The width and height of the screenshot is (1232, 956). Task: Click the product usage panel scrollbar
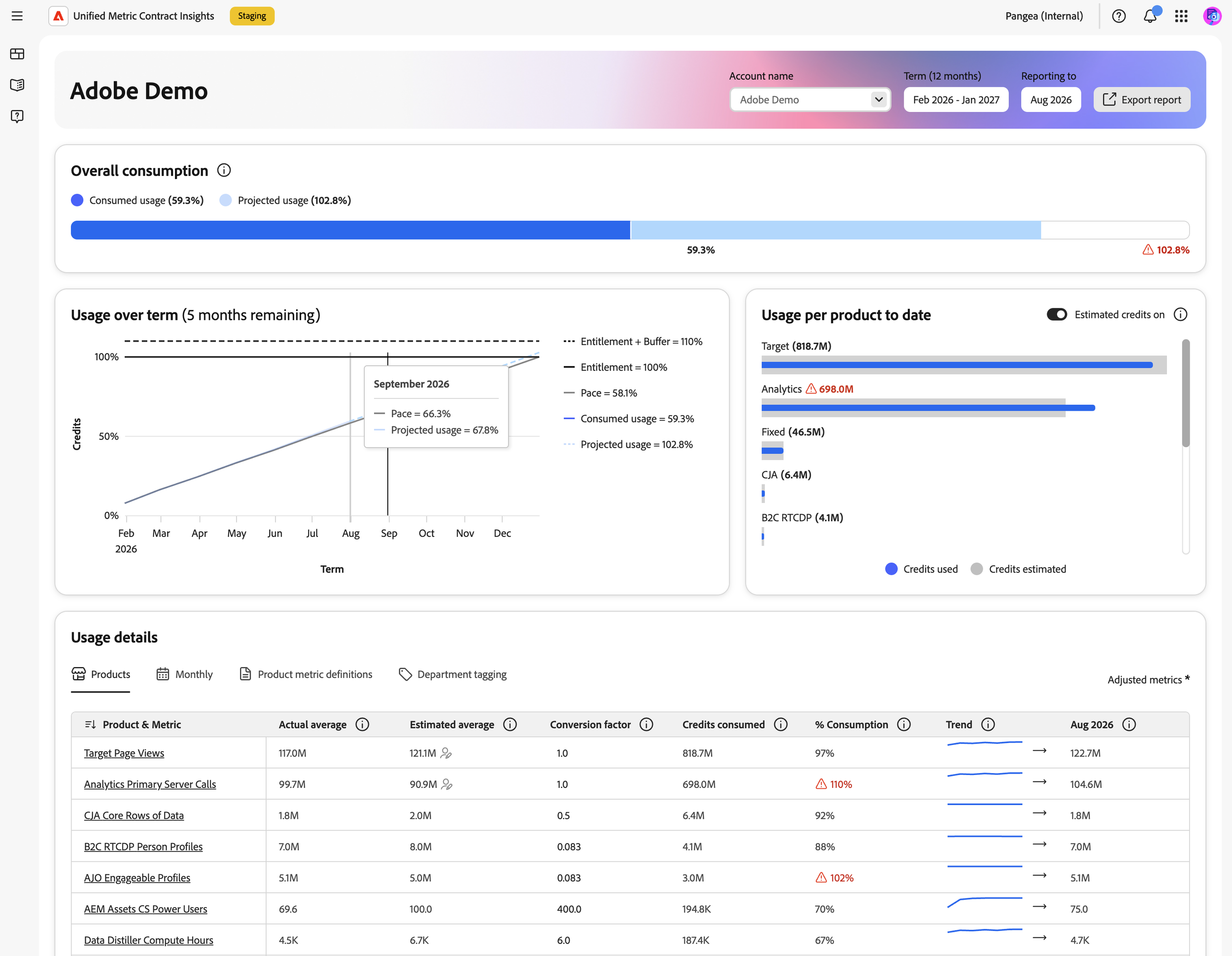1186,393
